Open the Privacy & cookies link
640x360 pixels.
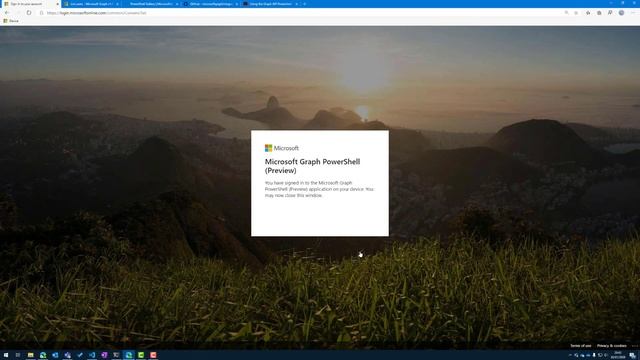(x=611, y=346)
